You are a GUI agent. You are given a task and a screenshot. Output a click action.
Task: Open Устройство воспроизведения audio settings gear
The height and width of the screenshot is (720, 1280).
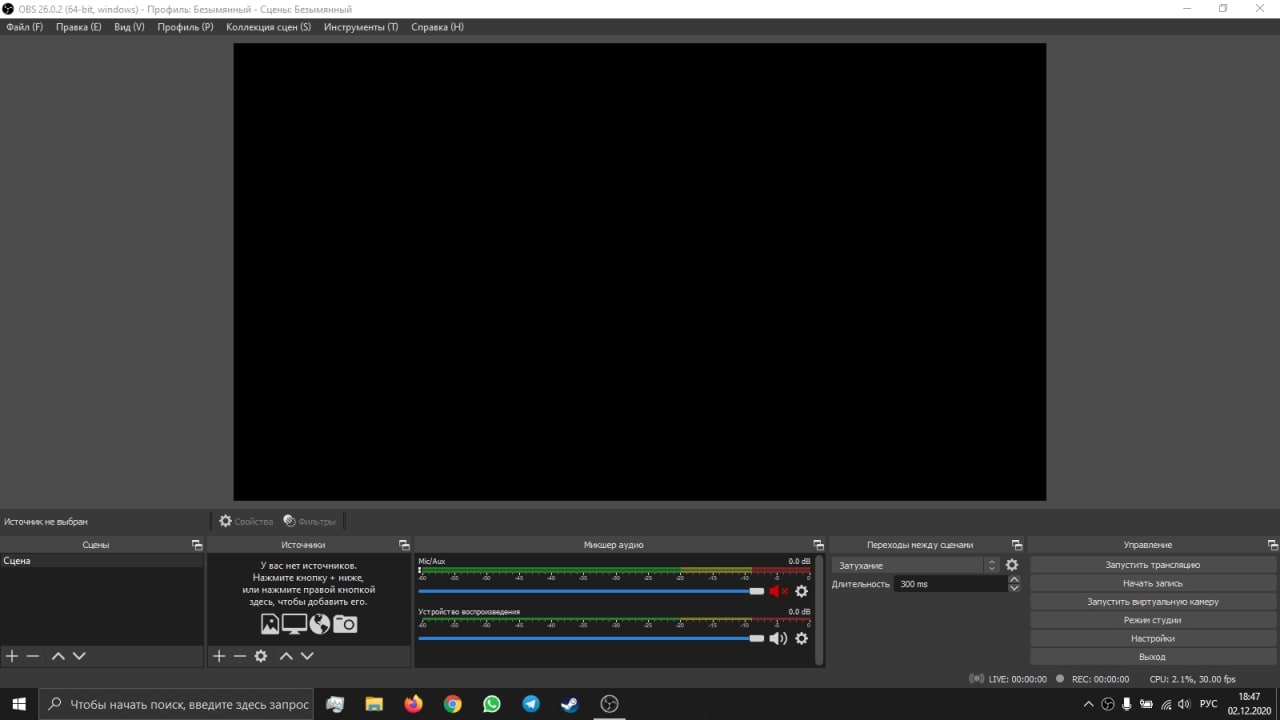tap(801, 638)
